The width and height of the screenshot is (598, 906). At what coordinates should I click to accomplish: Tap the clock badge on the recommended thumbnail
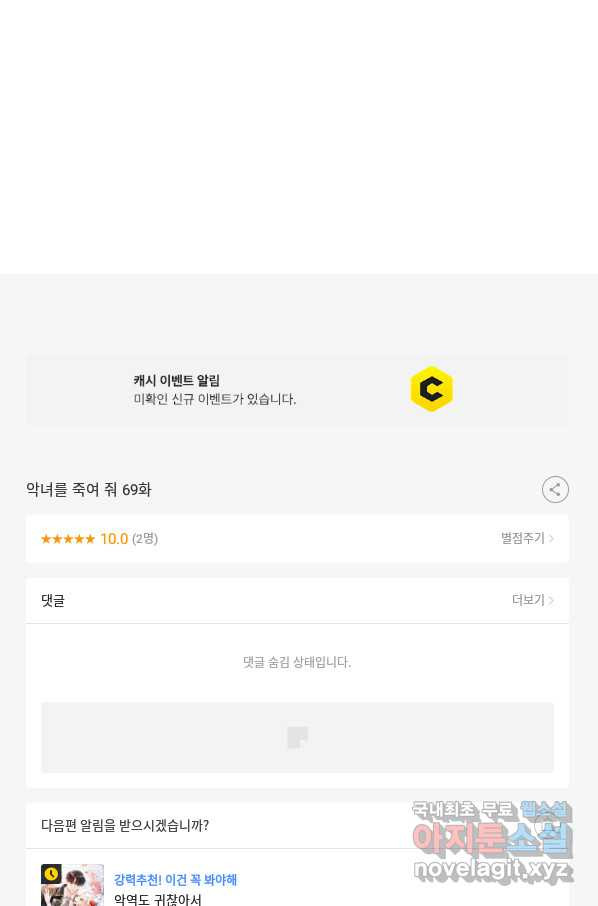pyautogui.click(x=51, y=874)
